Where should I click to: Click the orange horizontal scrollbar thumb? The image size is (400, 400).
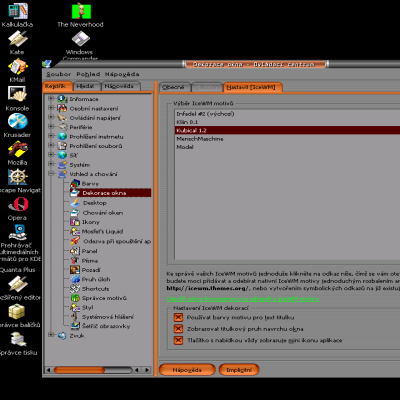point(79,370)
